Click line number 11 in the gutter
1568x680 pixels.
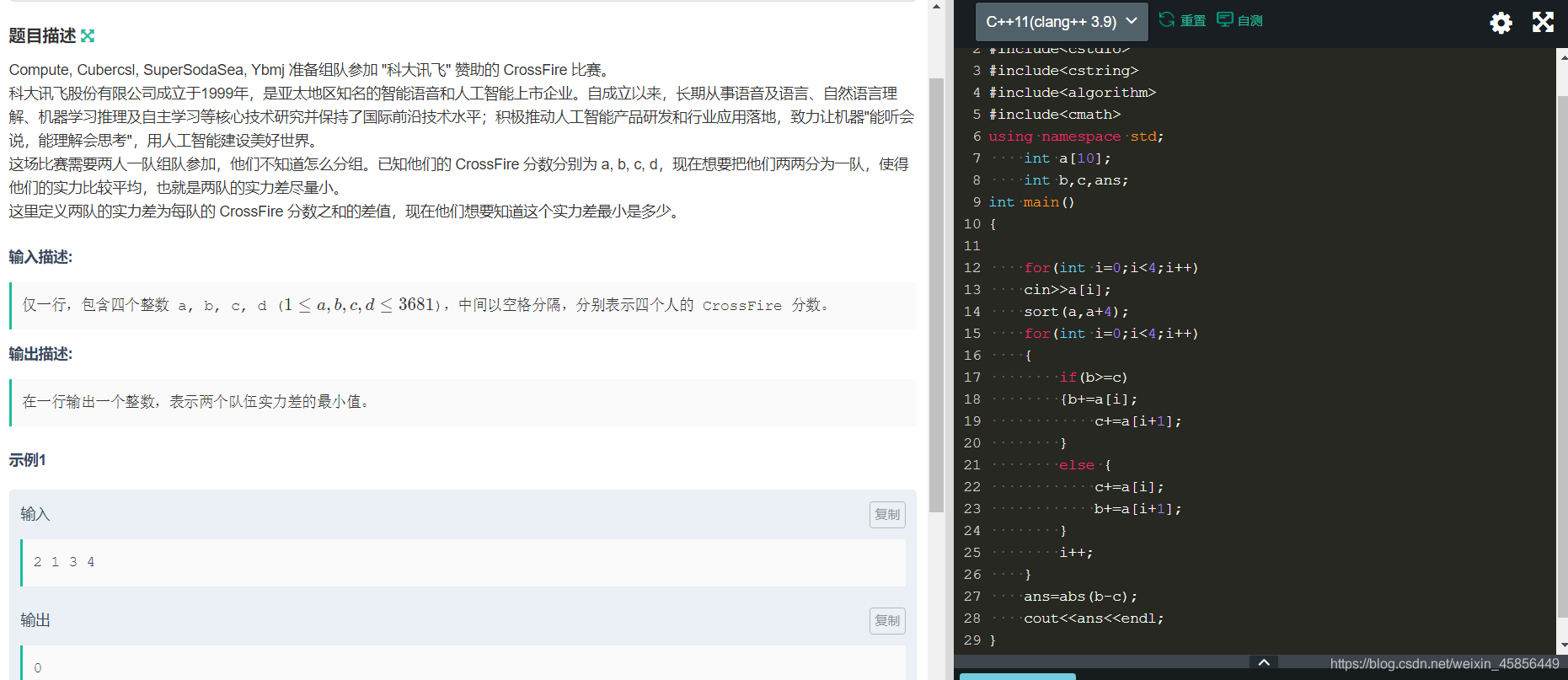click(971, 246)
